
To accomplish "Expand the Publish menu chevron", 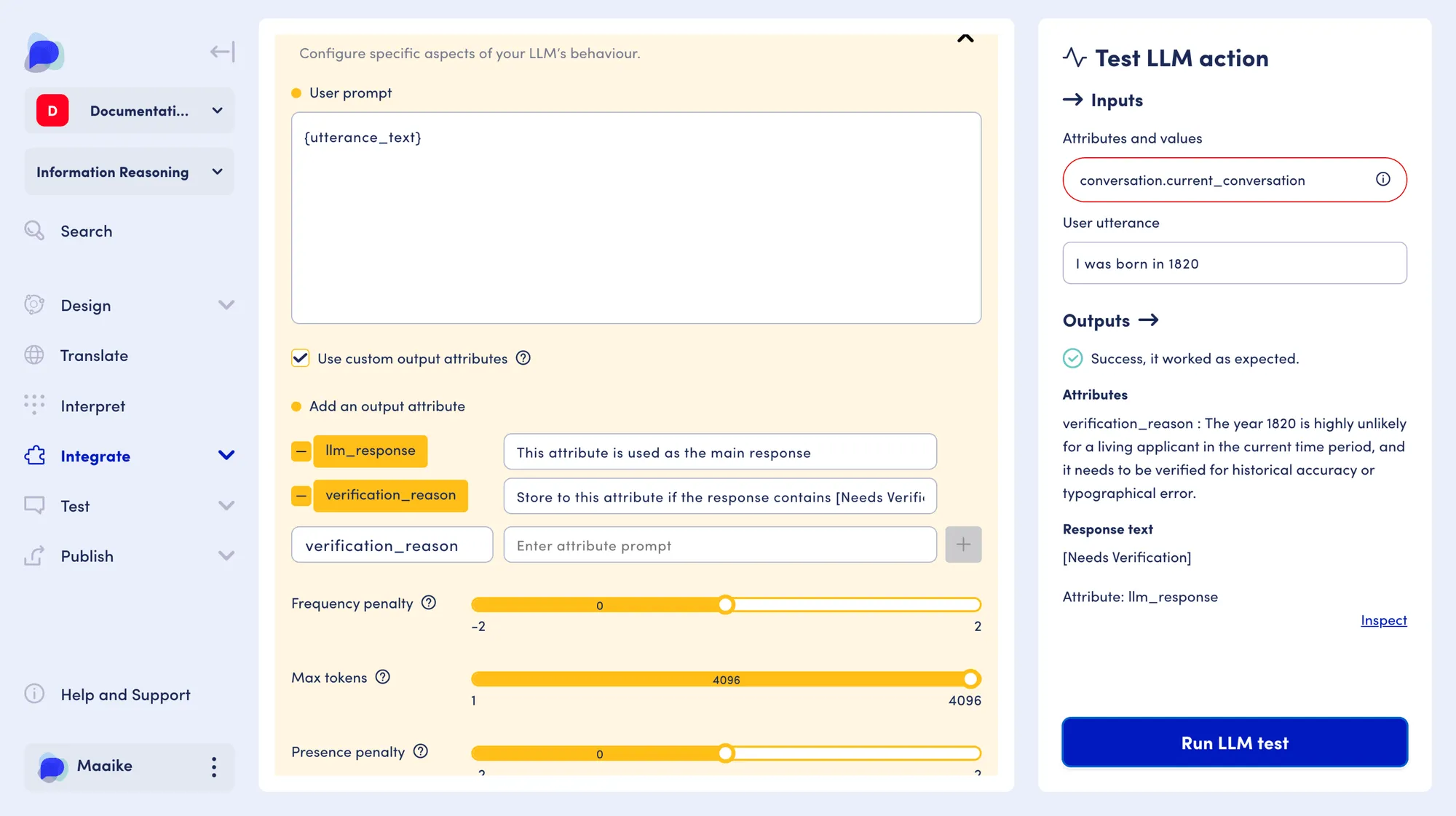I will 226,555.
